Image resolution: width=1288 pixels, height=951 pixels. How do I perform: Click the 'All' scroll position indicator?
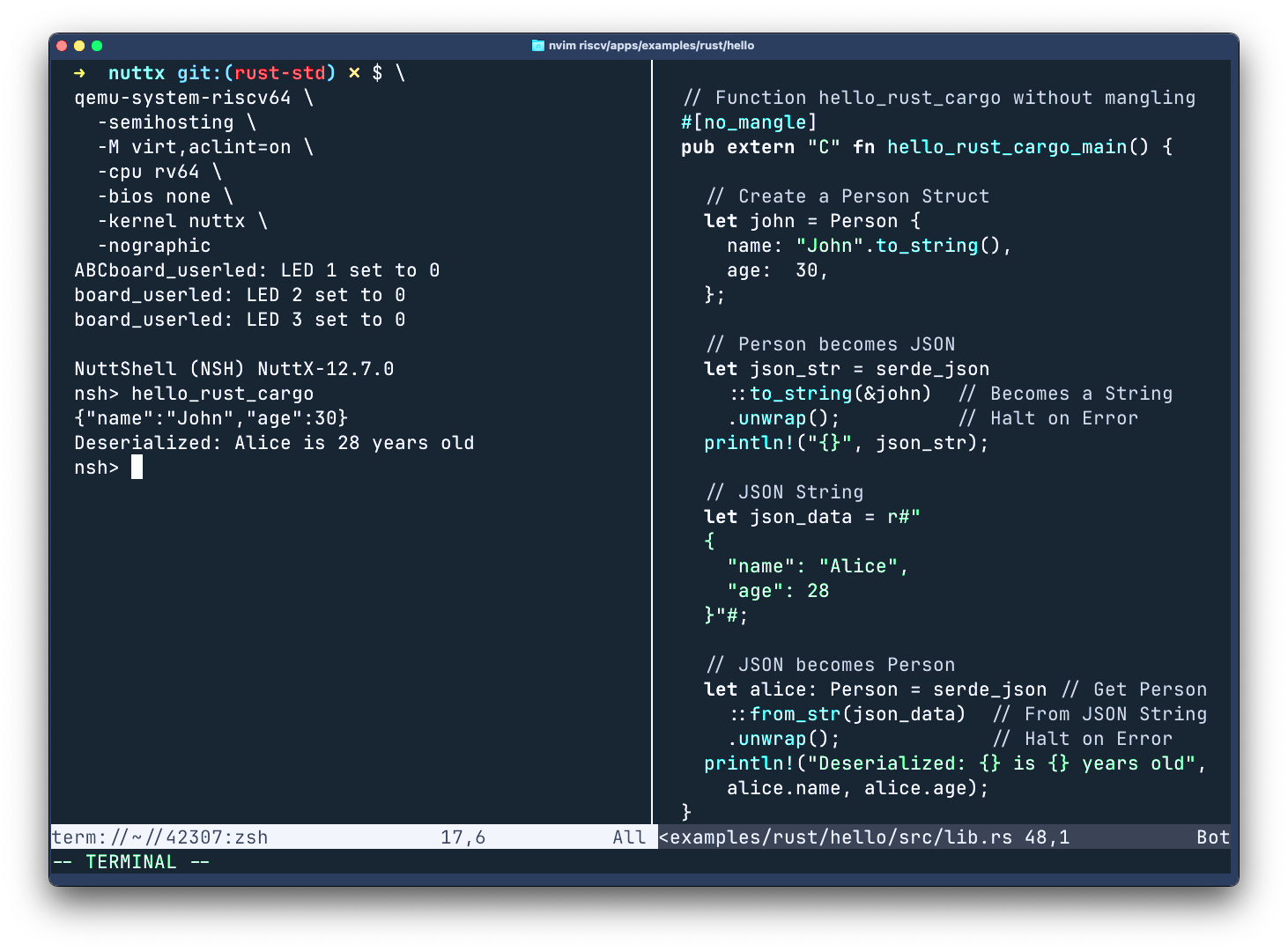[629, 837]
